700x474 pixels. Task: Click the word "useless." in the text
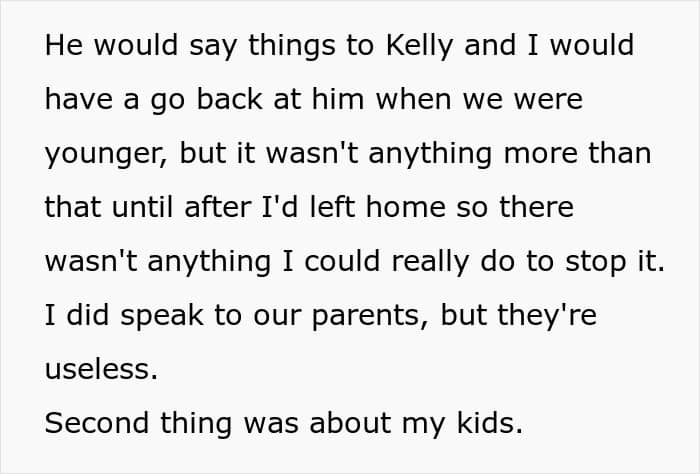tap(101, 369)
